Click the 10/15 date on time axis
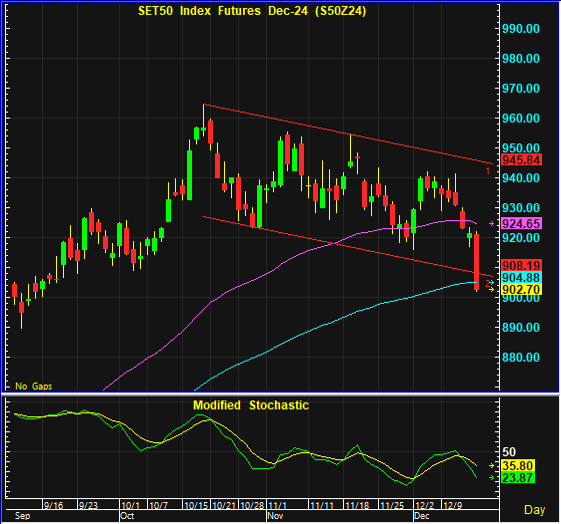Screen dimensions: 561x524 196,505
